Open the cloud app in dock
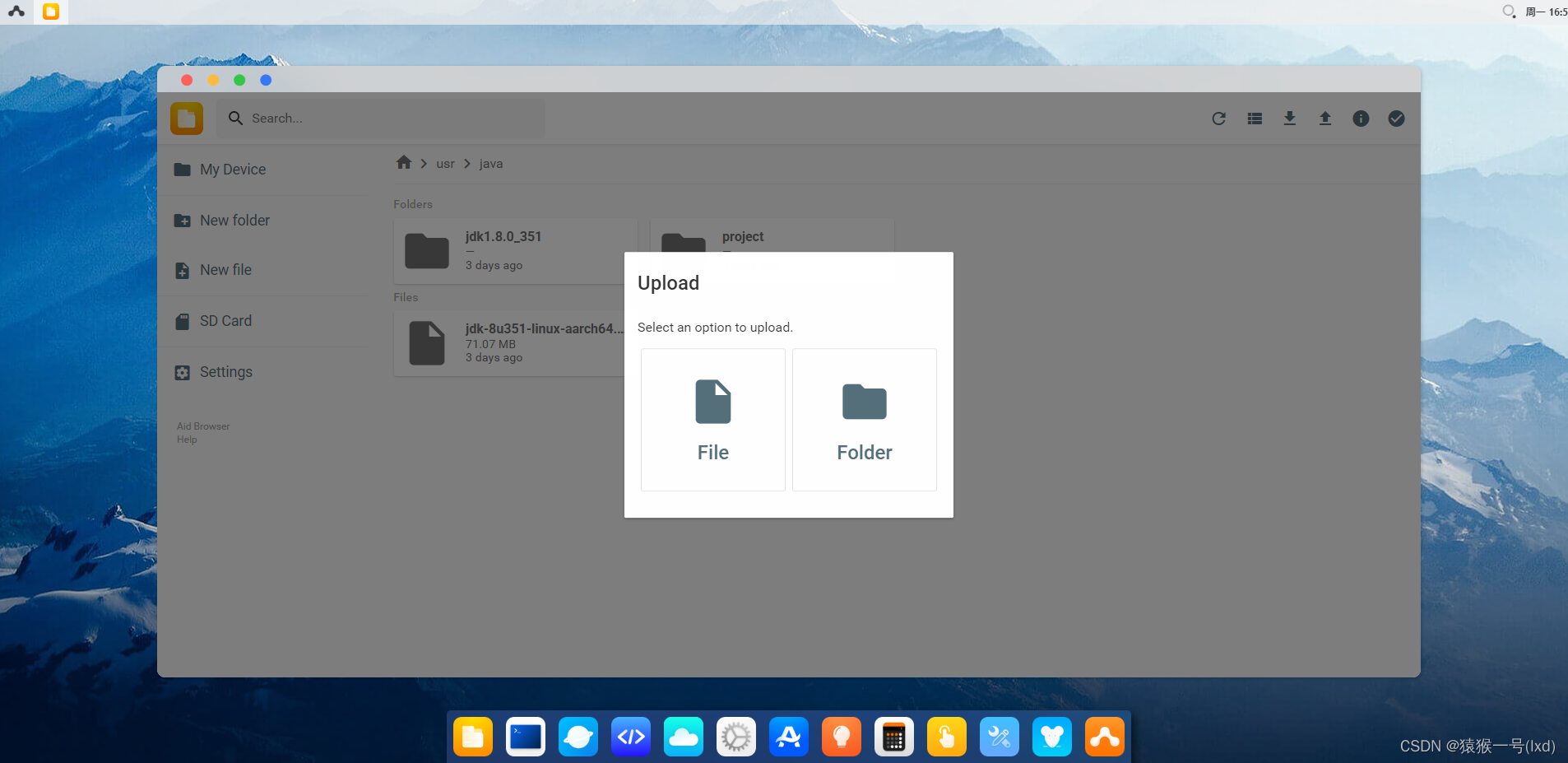Screen dimensions: 1568x763 [x=684, y=737]
